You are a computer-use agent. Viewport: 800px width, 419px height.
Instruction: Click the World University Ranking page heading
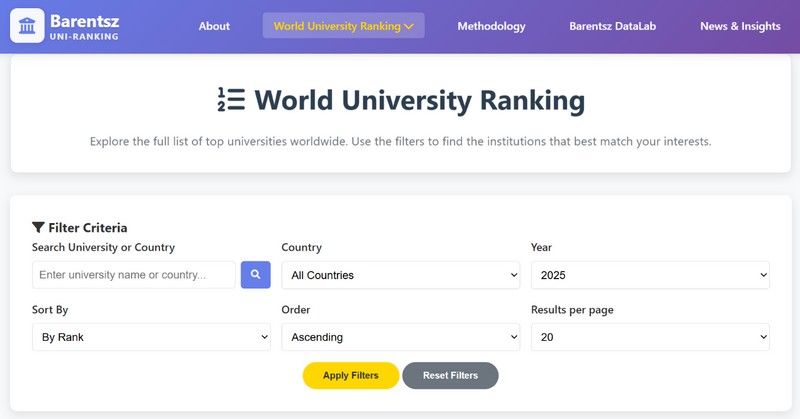419,100
